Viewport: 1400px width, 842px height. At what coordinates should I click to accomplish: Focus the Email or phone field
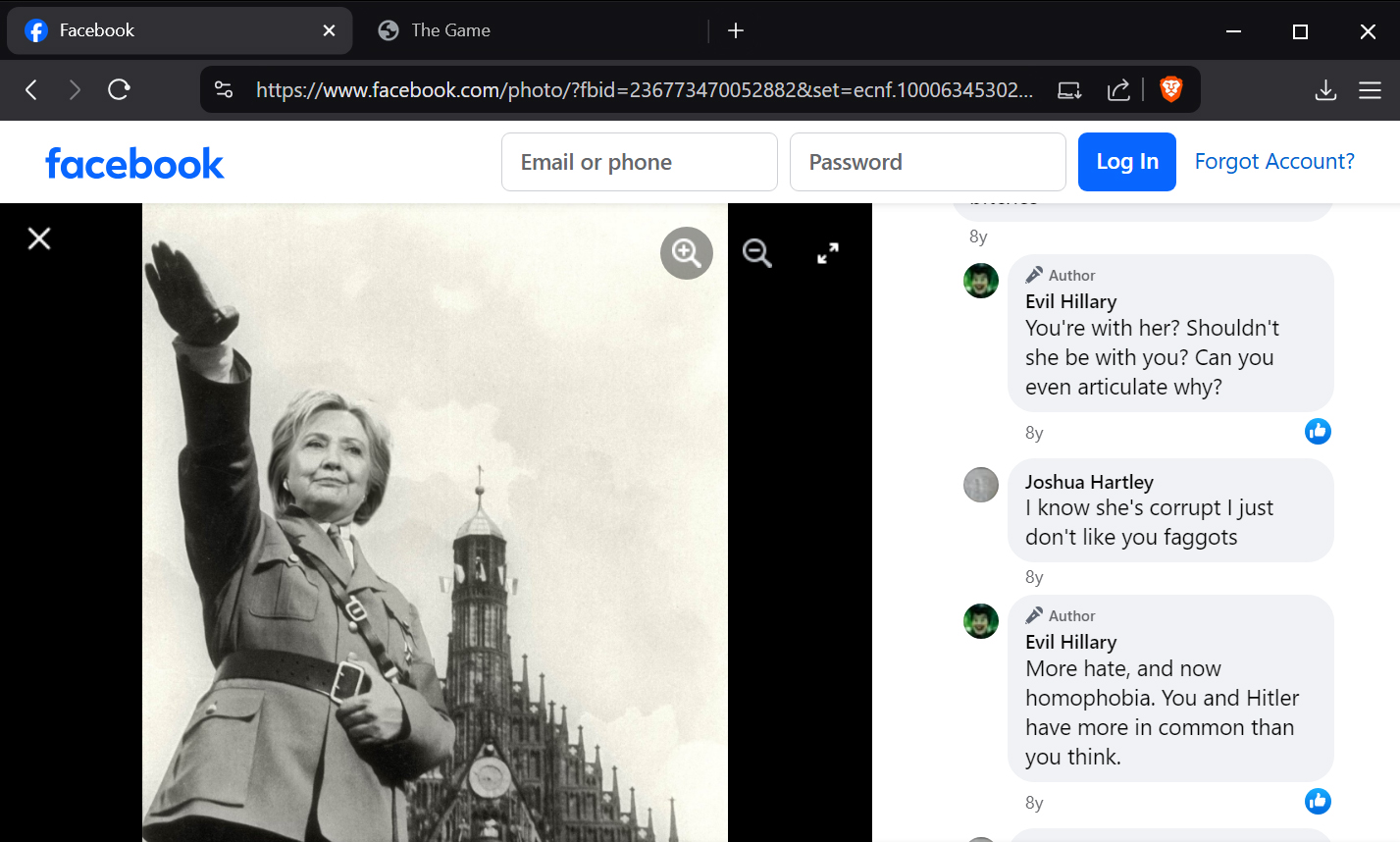coord(640,162)
